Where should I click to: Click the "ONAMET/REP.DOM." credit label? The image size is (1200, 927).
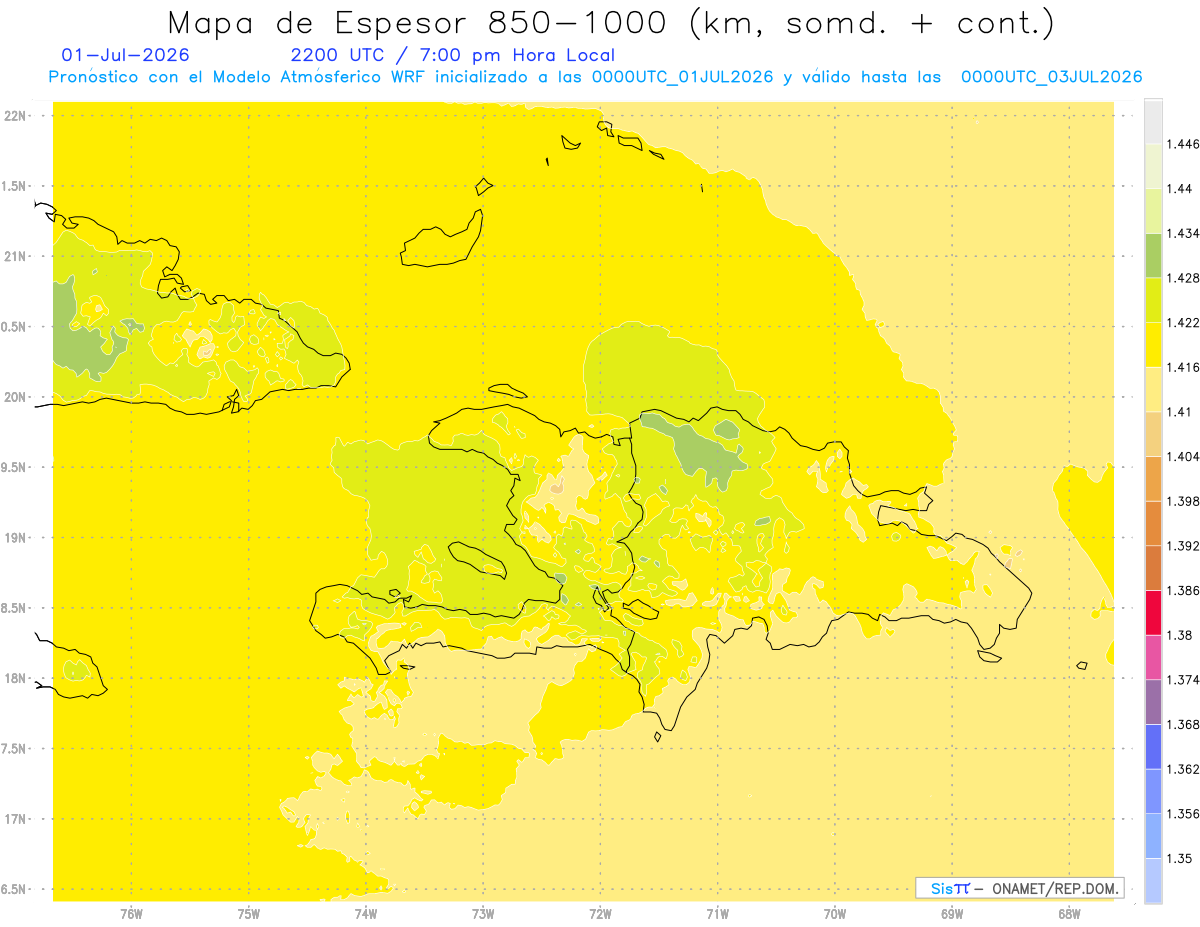point(1055,888)
